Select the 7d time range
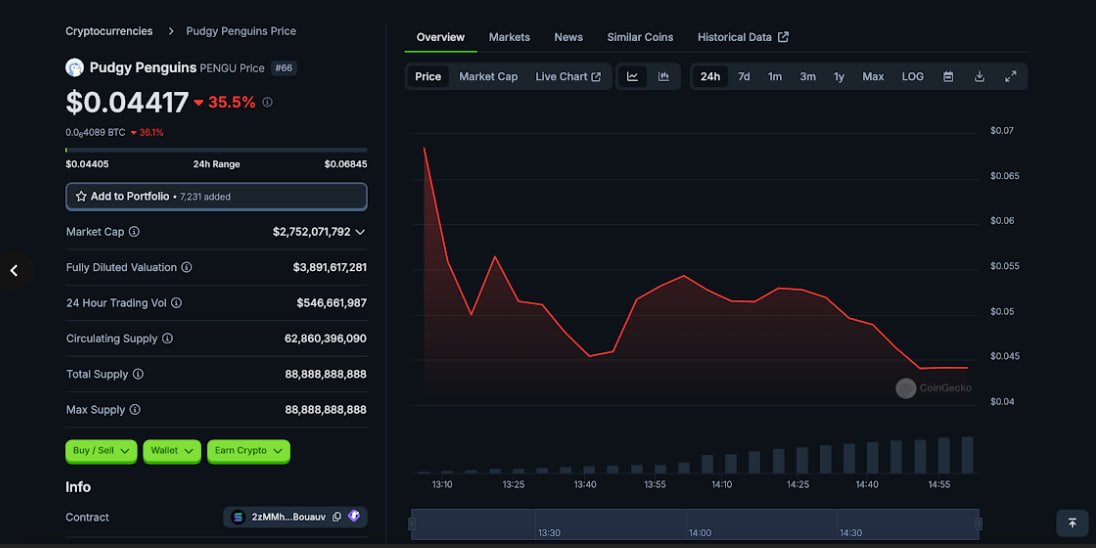This screenshot has width=1096, height=548. (744, 76)
